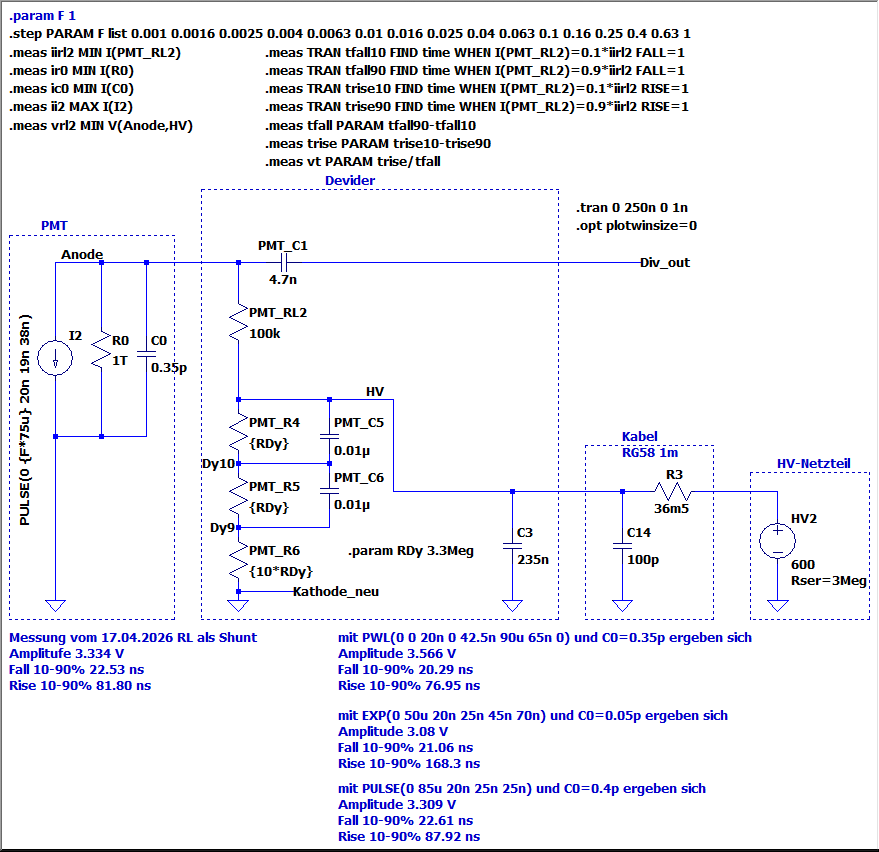This screenshot has width=879, height=852.
Task: Click ground symbol below C14
Action: (x=622, y=605)
